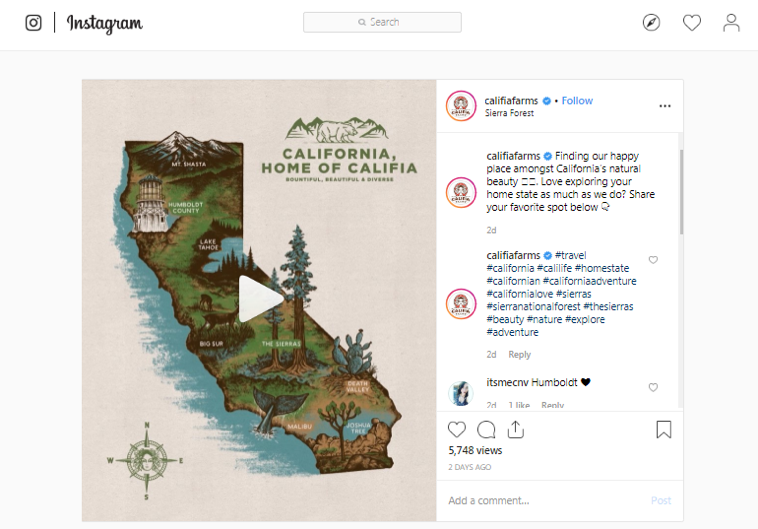Click the Search field
This screenshot has width=758, height=529.
(x=382, y=22)
